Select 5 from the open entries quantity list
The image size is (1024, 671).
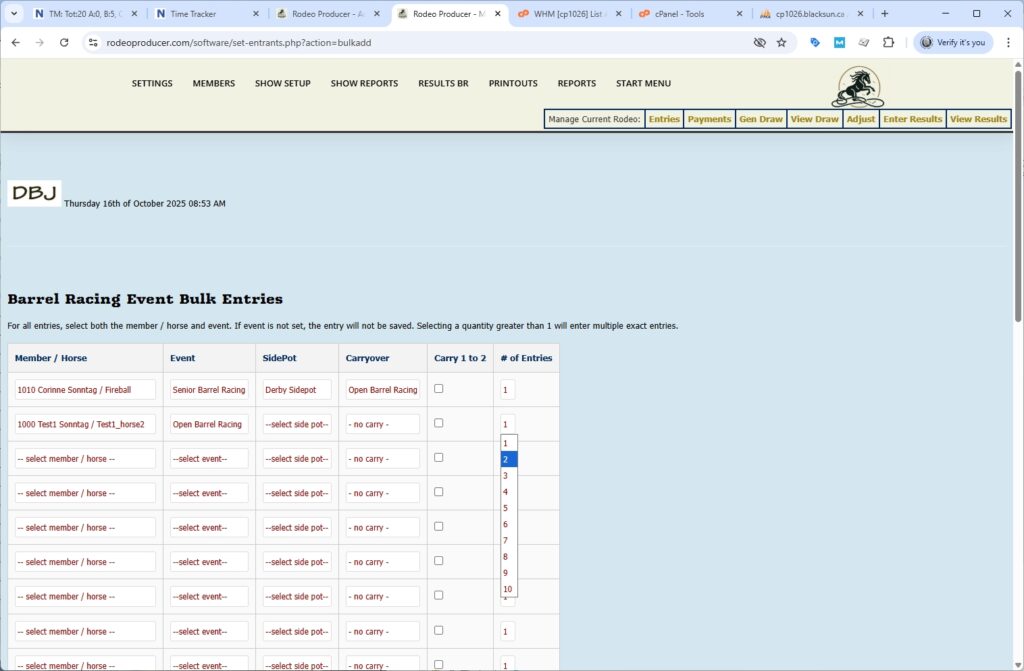pos(506,507)
